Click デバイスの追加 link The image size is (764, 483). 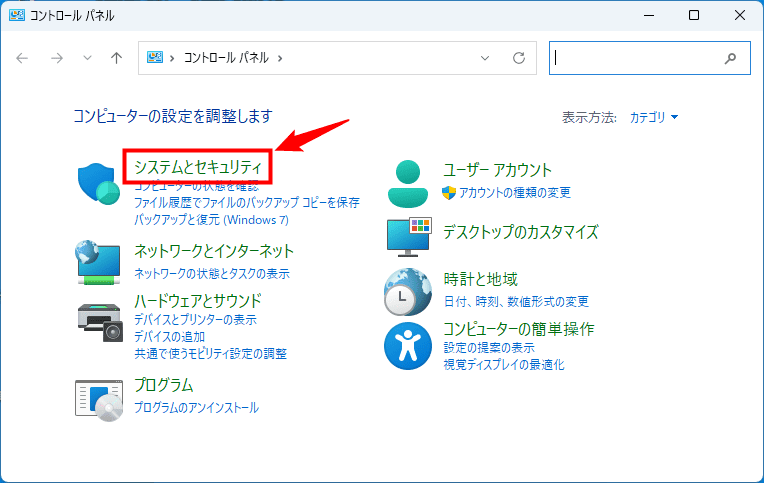pos(170,336)
